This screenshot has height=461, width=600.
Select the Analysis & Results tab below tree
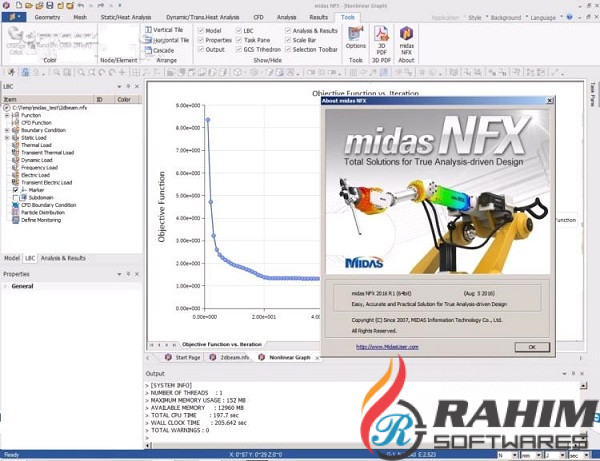[x=63, y=258]
